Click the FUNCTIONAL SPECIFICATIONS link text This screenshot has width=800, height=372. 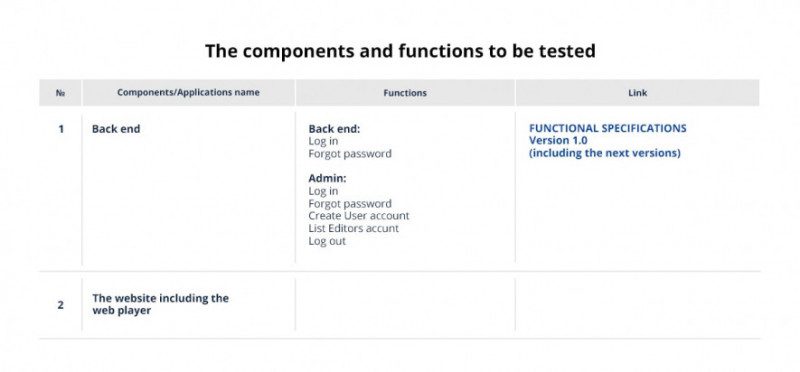(607, 128)
